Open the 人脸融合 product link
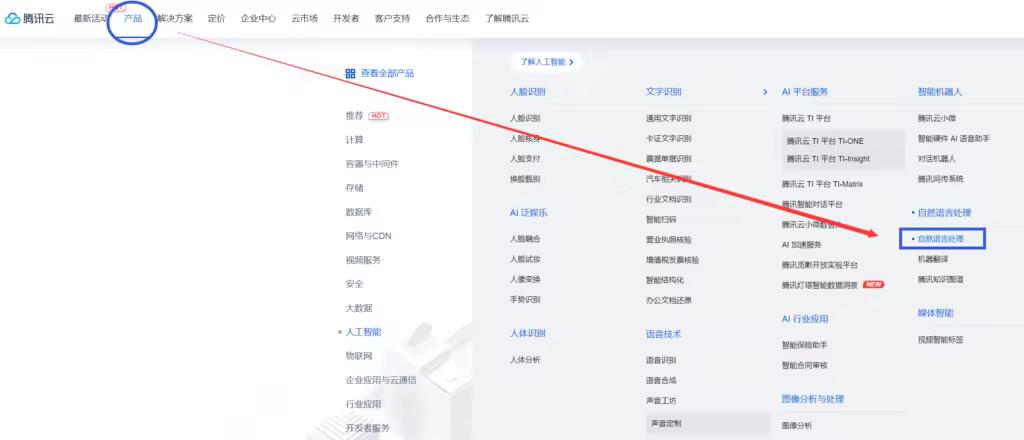This screenshot has height=440, width=1024. pyautogui.click(x=525, y=239)
